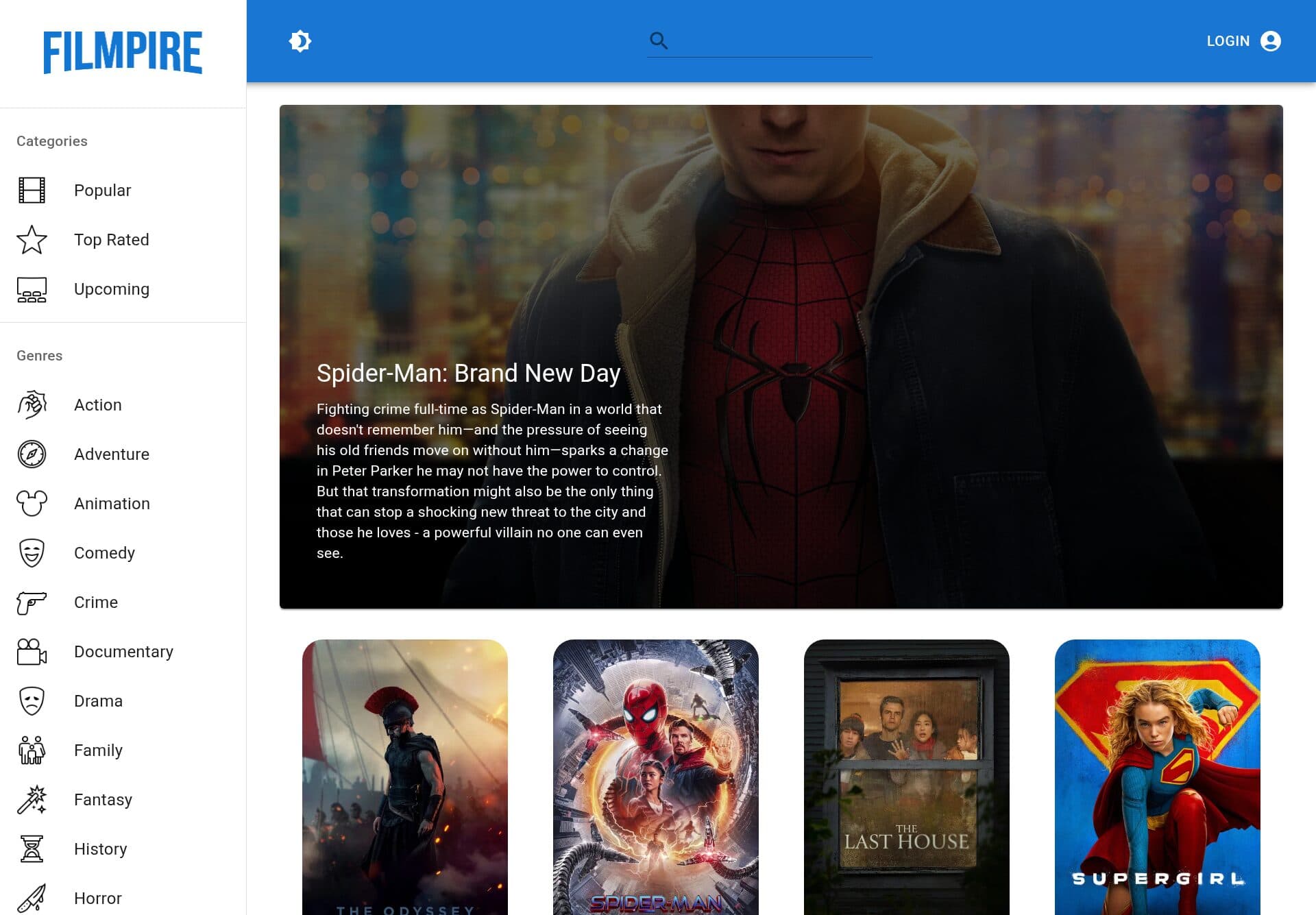Open The Last House movie poster
This screenshot has width=1316, height=915.
pos(907,777)
